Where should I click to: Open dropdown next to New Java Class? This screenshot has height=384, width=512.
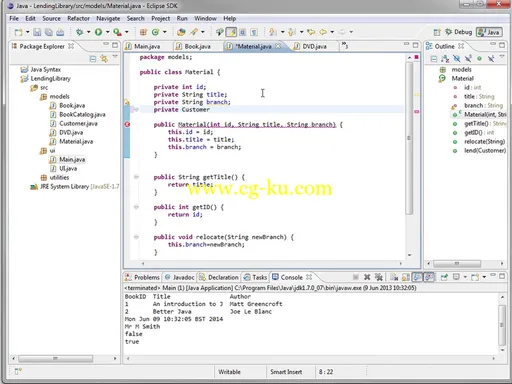click(164, 32)
